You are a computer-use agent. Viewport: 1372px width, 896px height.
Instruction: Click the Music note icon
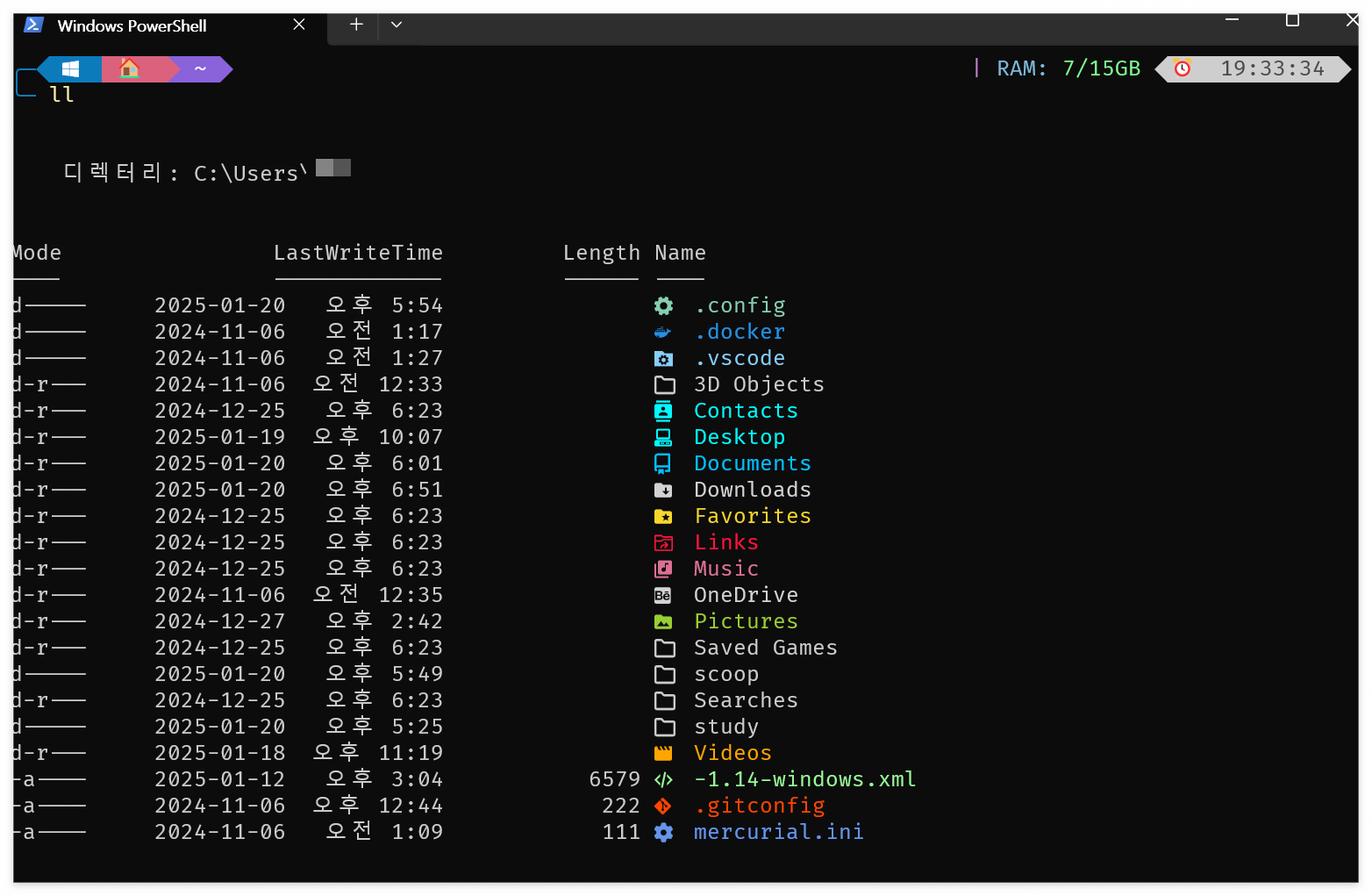coord(664,569)
